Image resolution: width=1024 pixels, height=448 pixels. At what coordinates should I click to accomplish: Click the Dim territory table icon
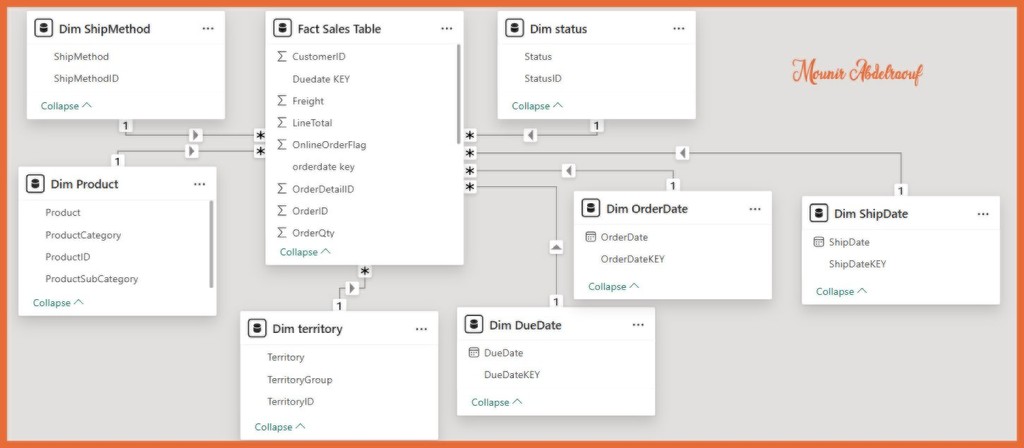point(257,328)
